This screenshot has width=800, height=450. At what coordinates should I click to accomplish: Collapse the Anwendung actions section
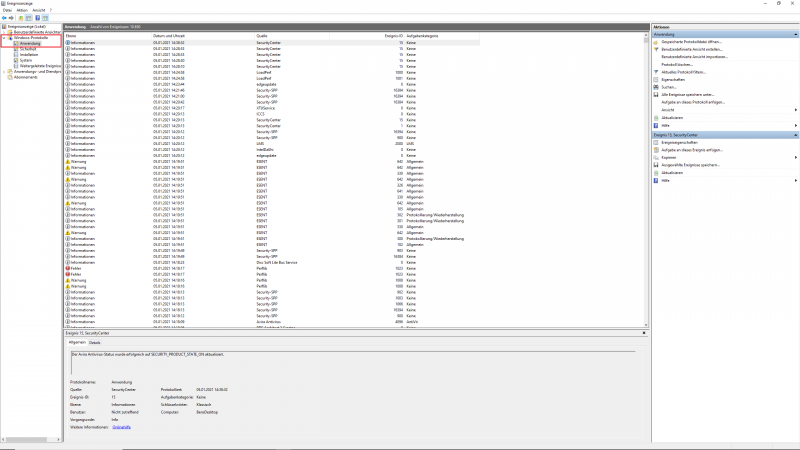click(795, 34)
